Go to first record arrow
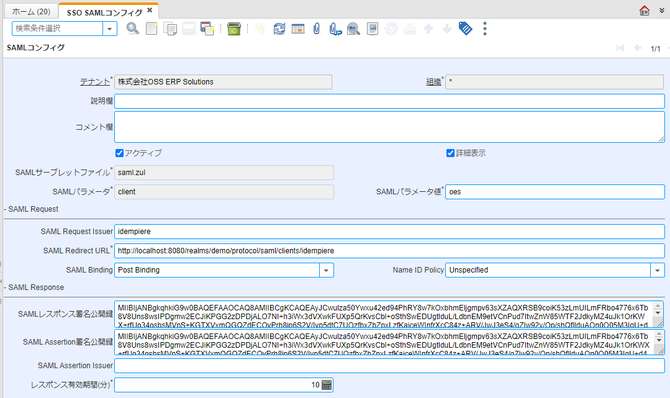The image size is (670, 398). tap(620, 48)
